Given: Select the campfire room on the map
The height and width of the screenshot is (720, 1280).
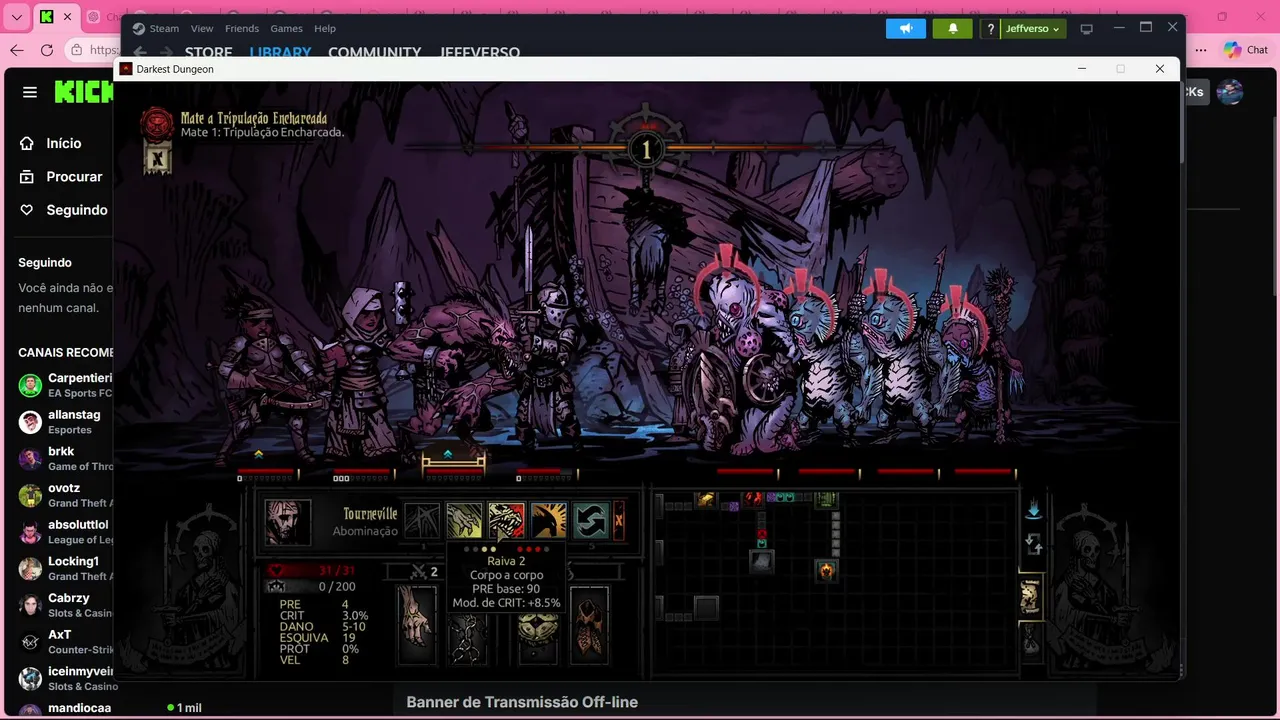Looking at the screenshot, I should point(826,570).
